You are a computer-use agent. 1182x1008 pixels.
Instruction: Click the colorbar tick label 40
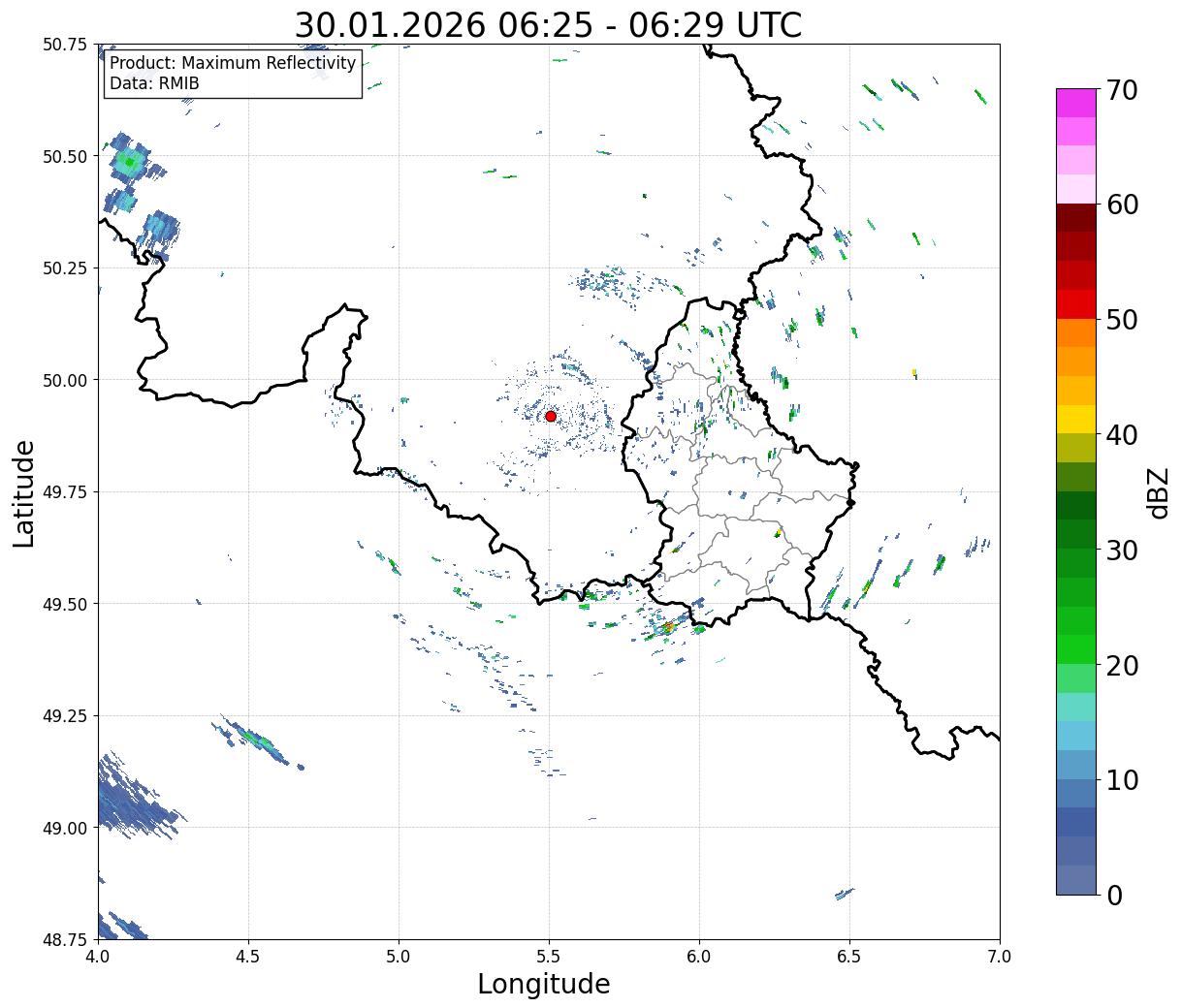tap(1123, 435)
